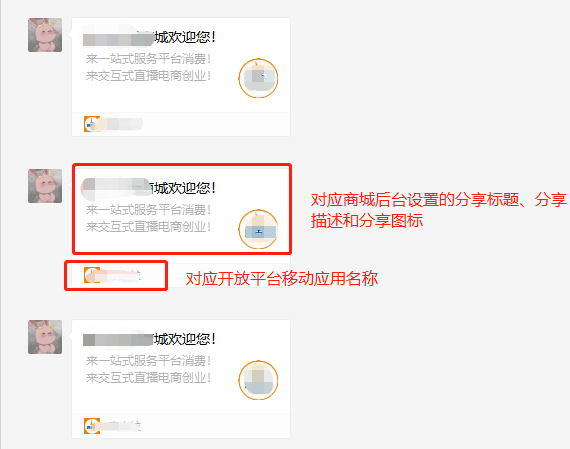This screenshot has height=449, width=570.
Task: Click the blurred app name under last card
Action: tap(121, 426)
